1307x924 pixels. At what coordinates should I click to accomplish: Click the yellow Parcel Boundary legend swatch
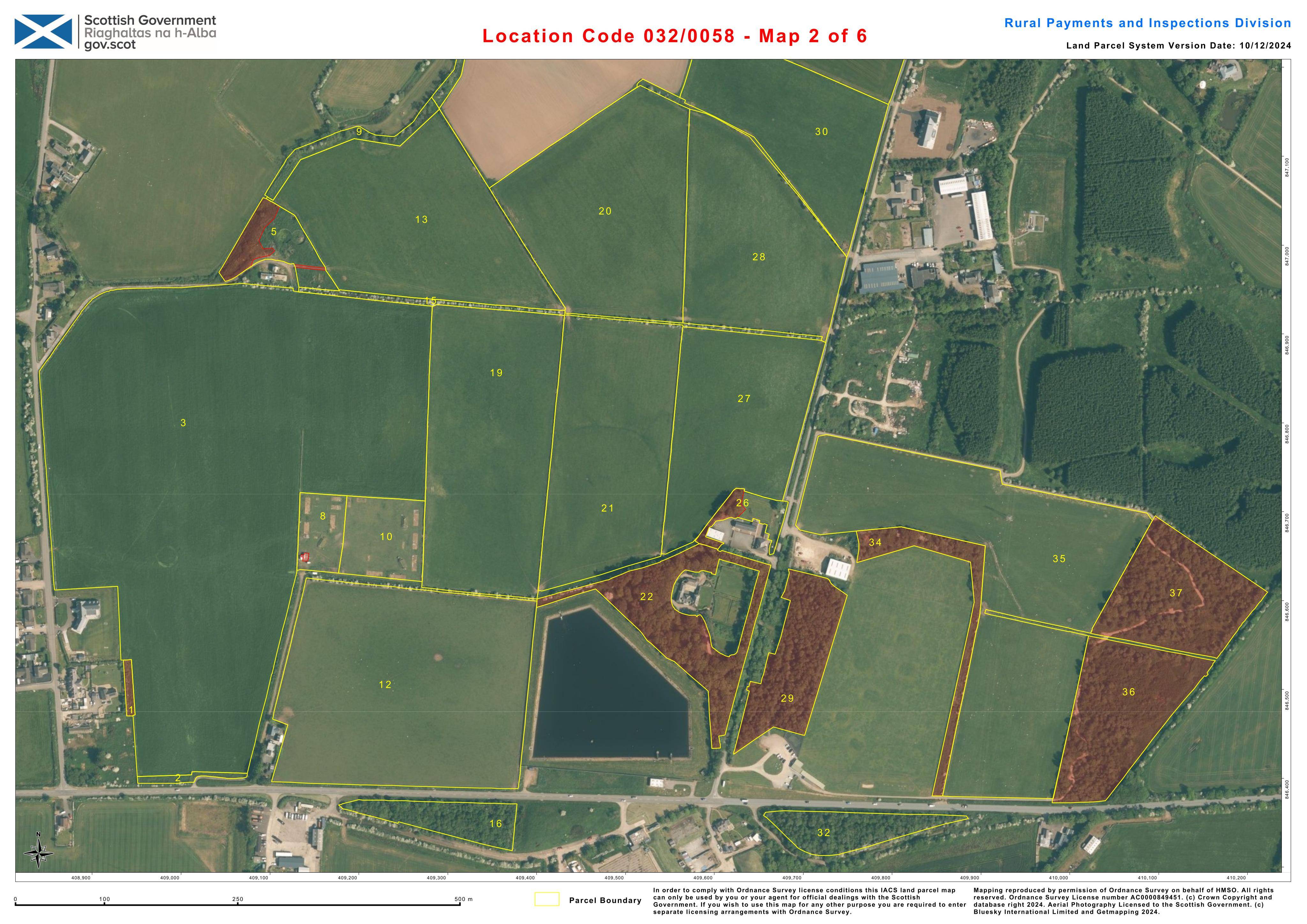(547, 899)
